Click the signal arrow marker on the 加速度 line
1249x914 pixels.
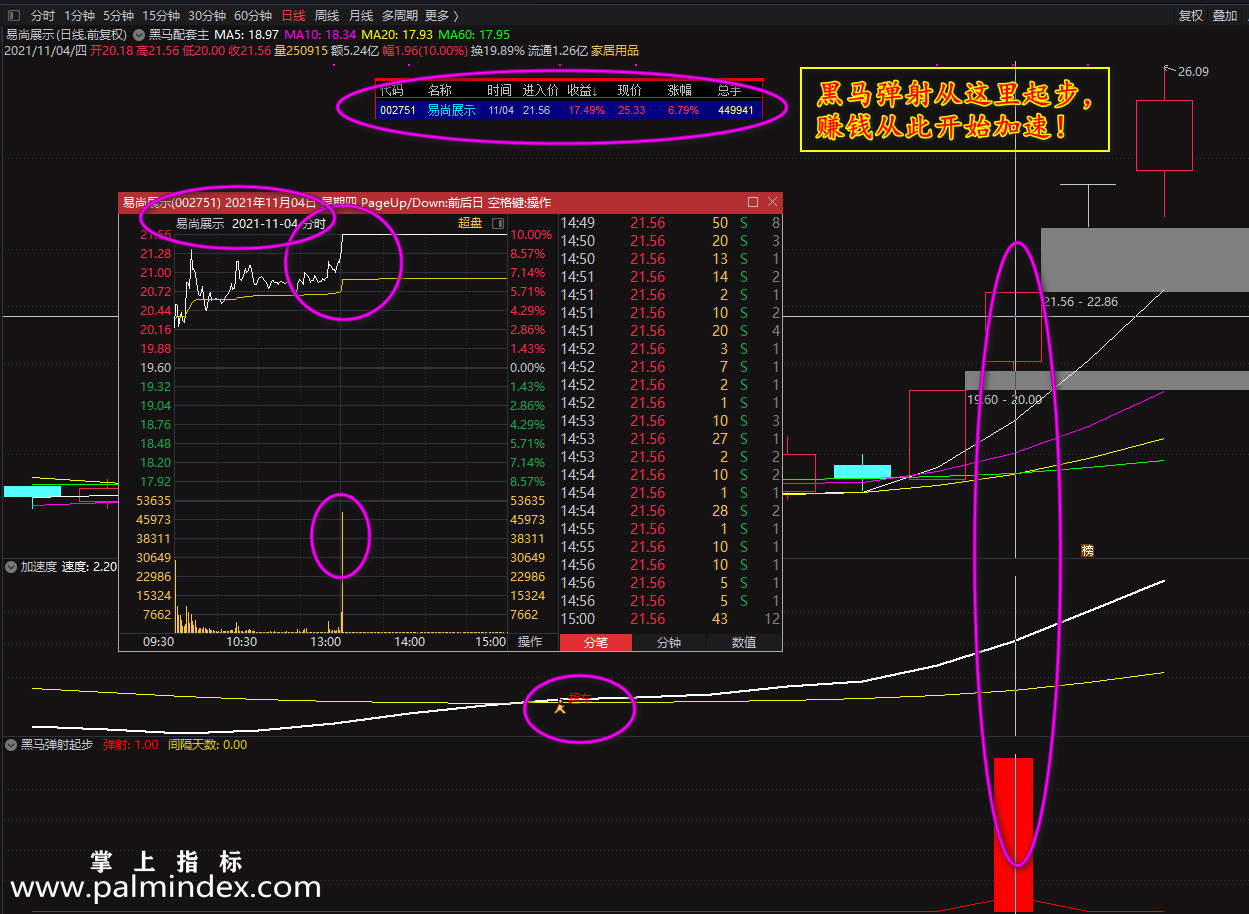pos(560,707)
